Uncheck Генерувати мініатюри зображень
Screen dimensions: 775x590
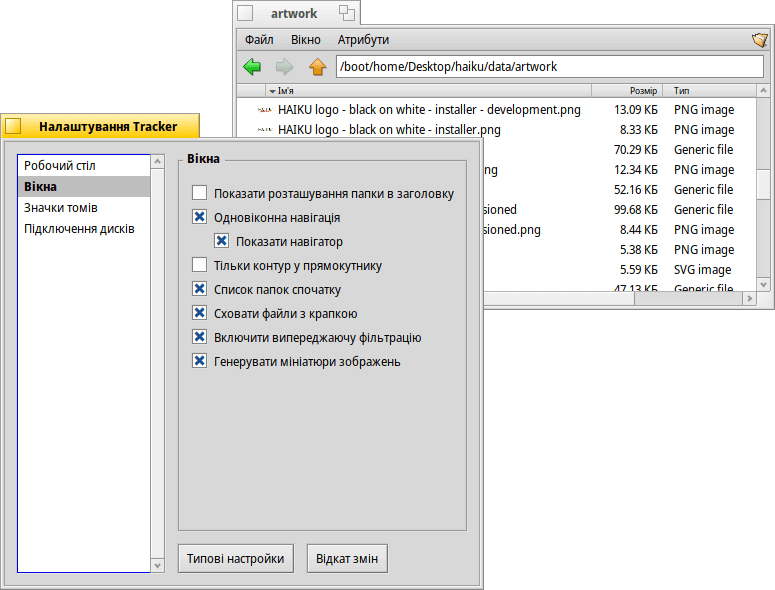click(x=199, y=361)
